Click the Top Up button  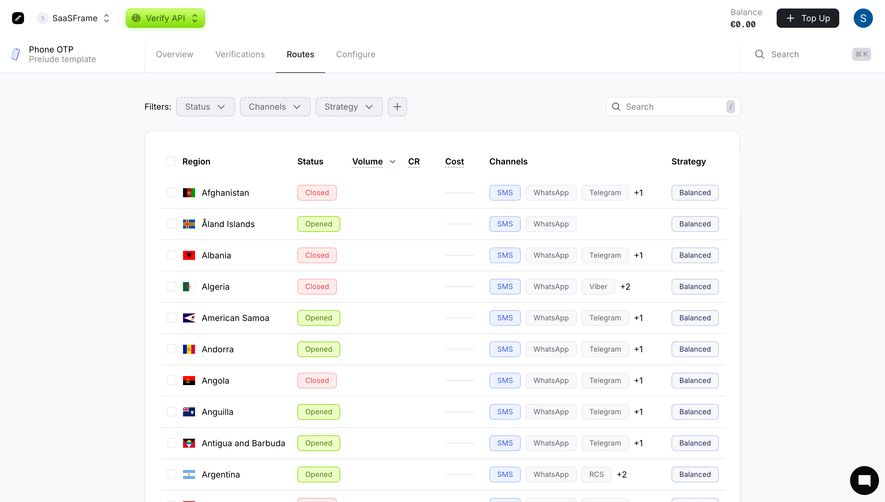pyautogui.click(x=808, y=18)
